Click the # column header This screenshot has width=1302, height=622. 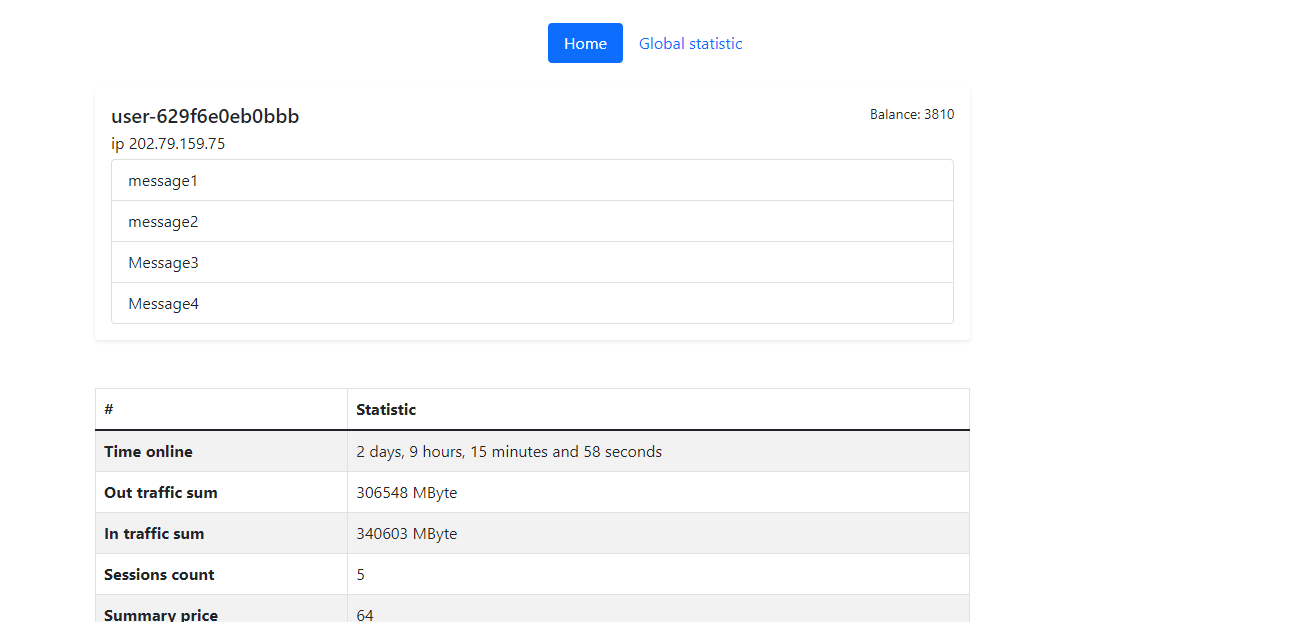click(221, 409)
